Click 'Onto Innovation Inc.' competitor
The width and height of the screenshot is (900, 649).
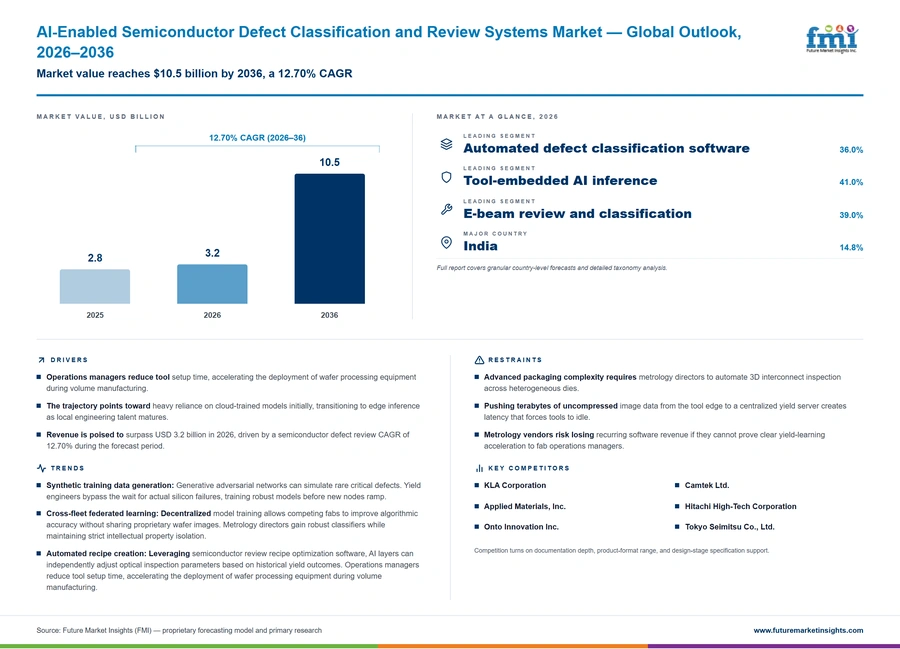coord(521,527)
